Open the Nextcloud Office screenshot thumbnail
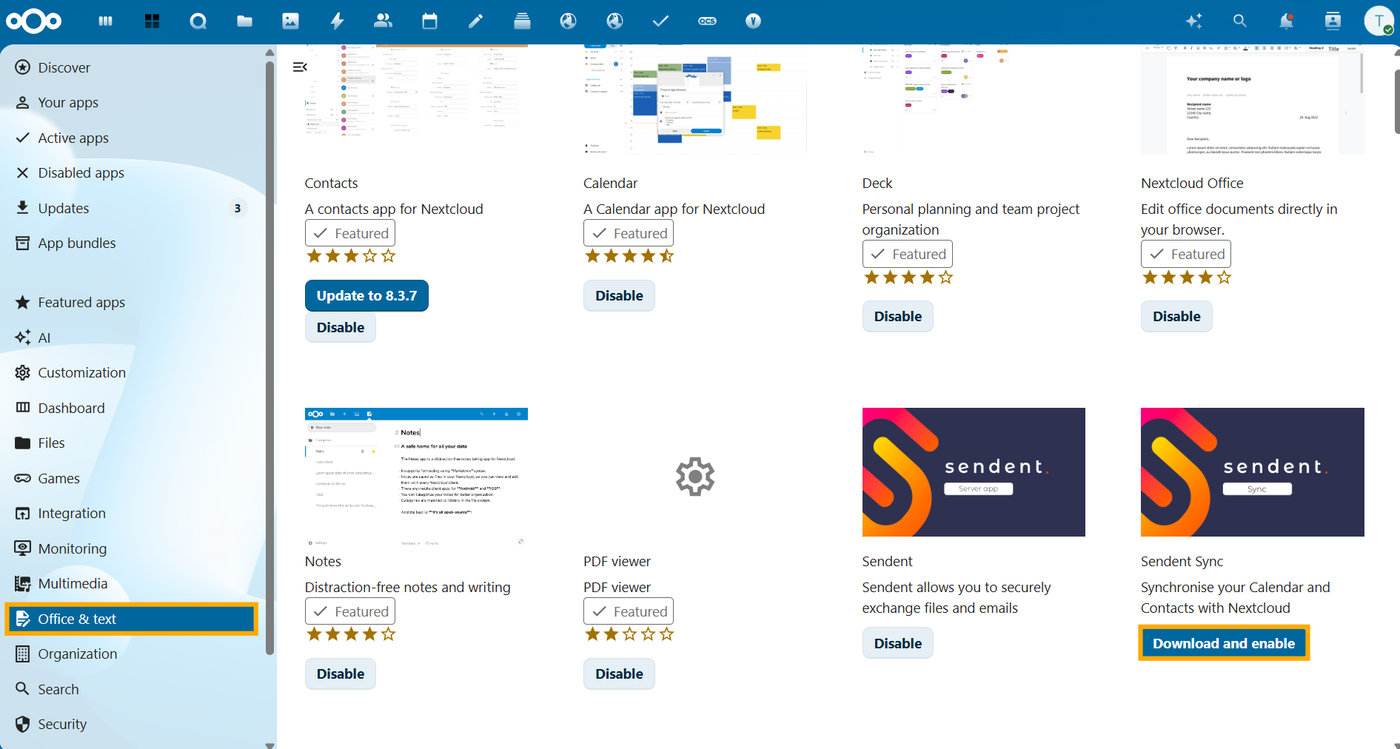Image resolution: width=1400 pixels, height=749 pixels. (1252, 100)
